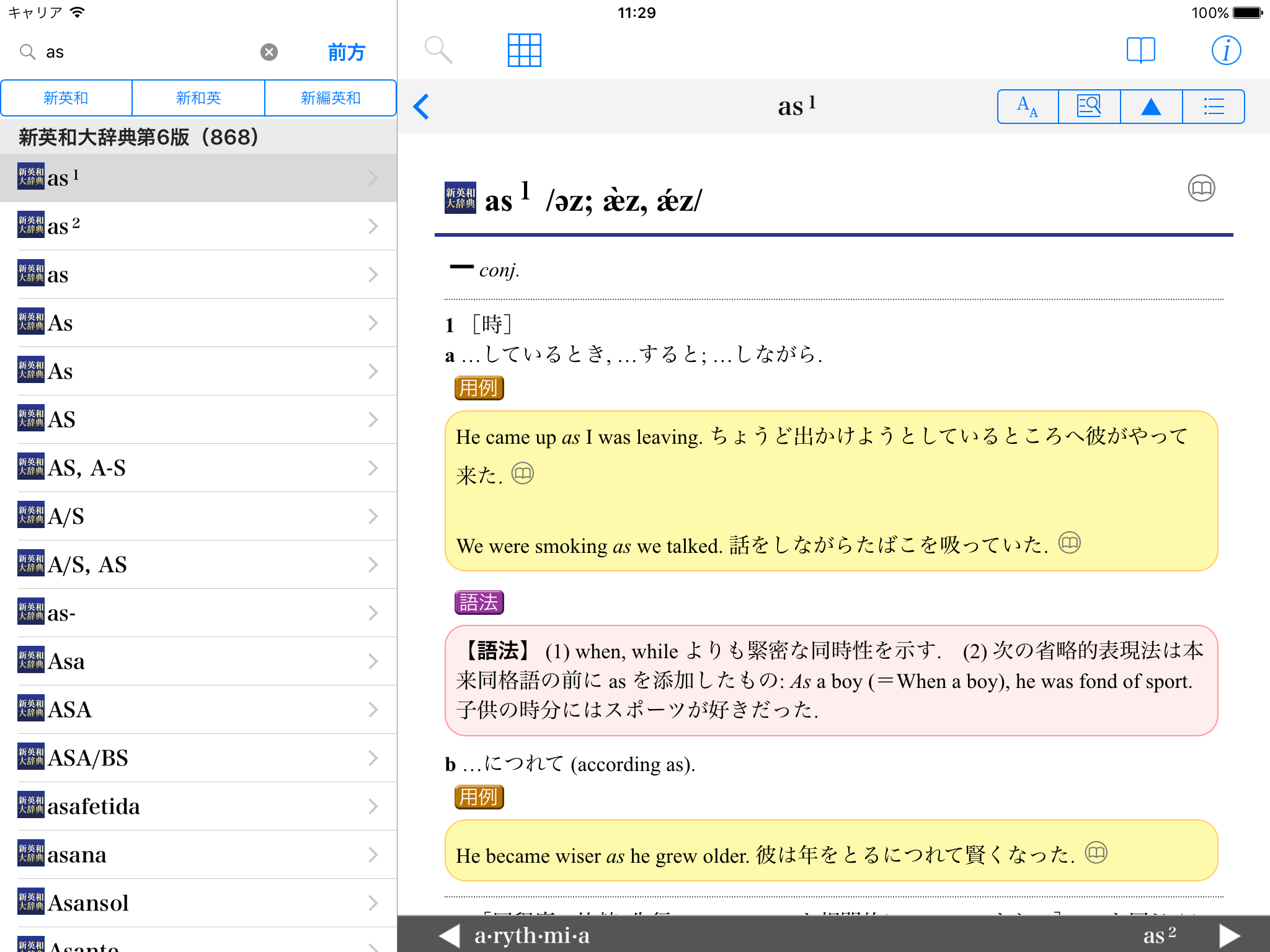
Task: Select the 新和英 dictionary tab
Action: [x=198, y=98]
